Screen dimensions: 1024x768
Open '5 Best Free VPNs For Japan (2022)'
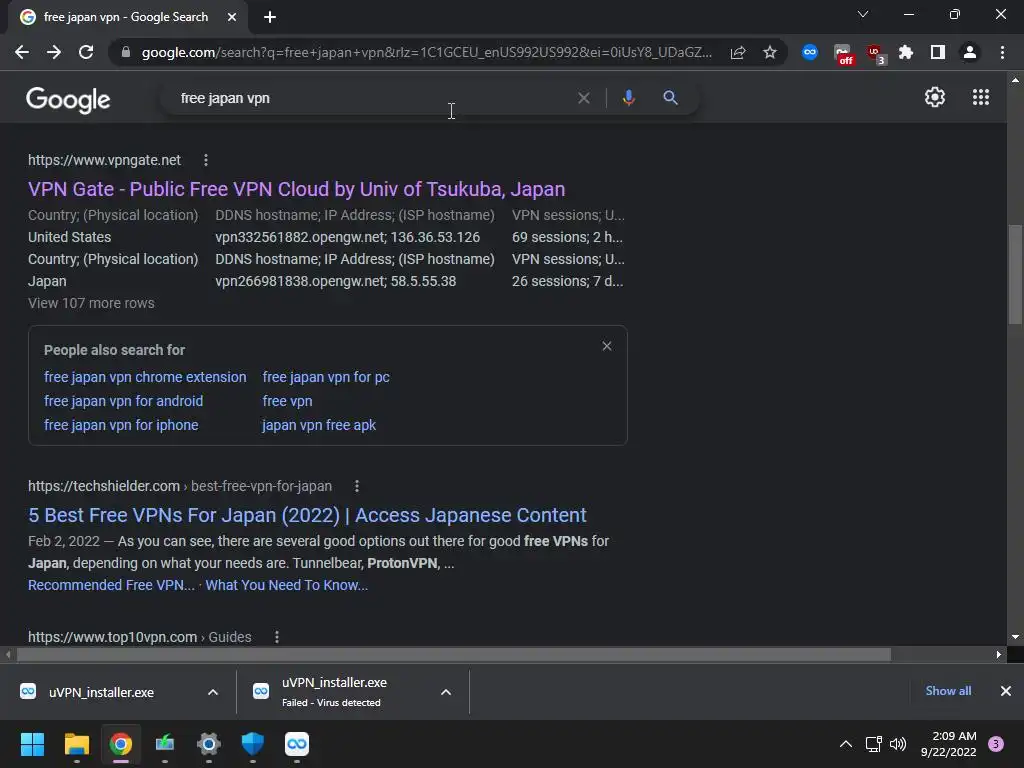[x=307, y=515]
